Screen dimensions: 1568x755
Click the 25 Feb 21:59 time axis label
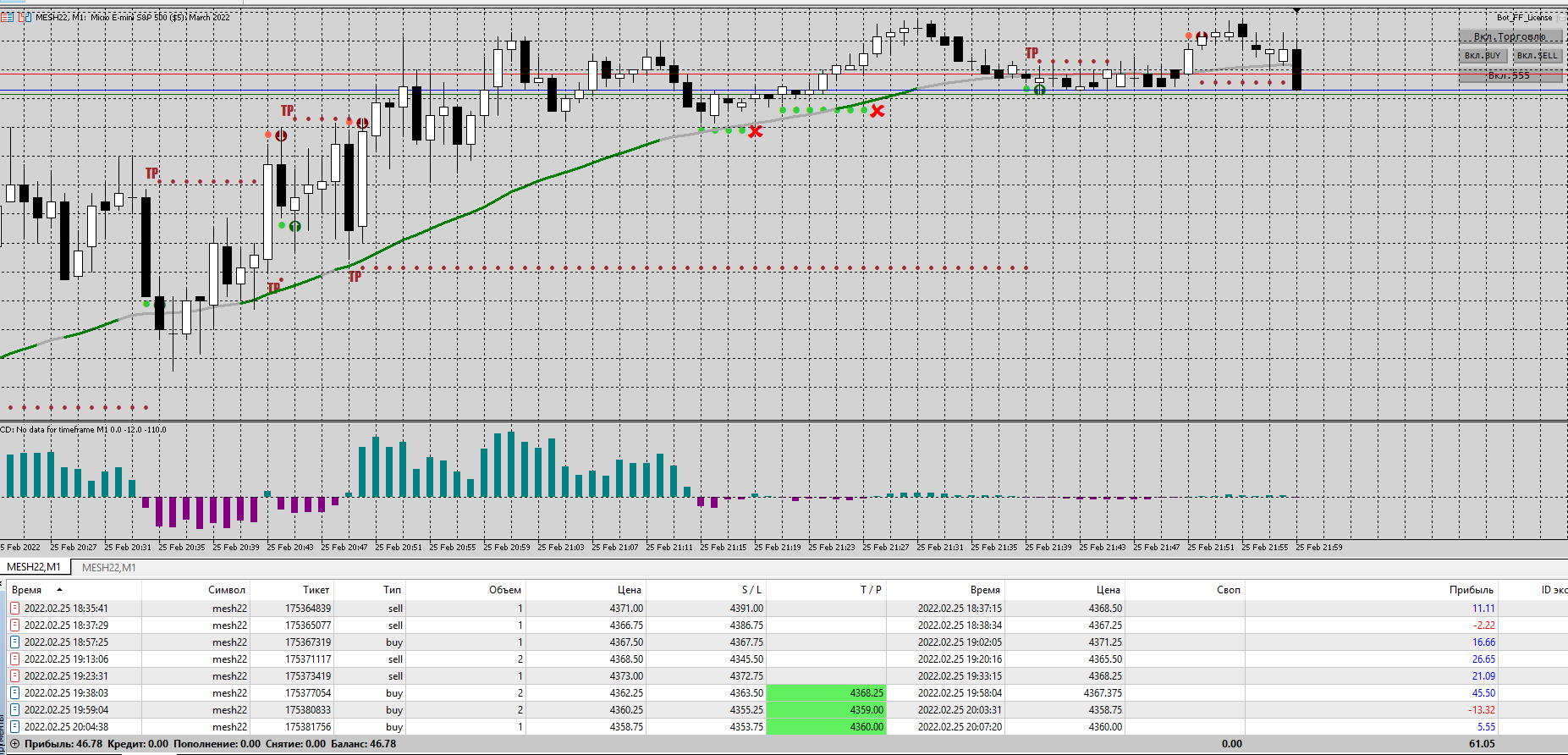tap(1319, 547)
